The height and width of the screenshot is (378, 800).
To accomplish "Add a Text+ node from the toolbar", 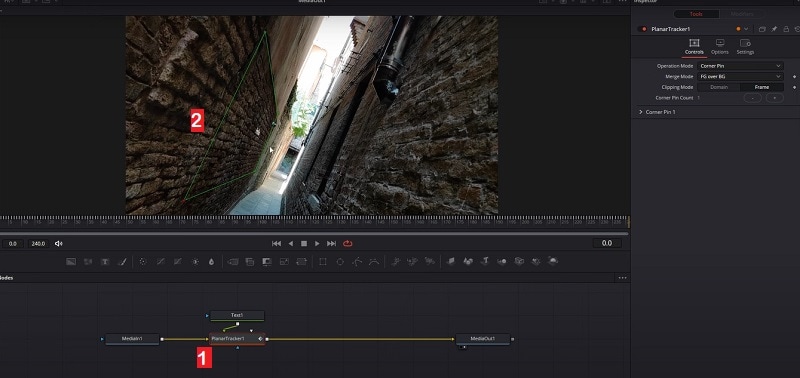I will pos(105,261).
